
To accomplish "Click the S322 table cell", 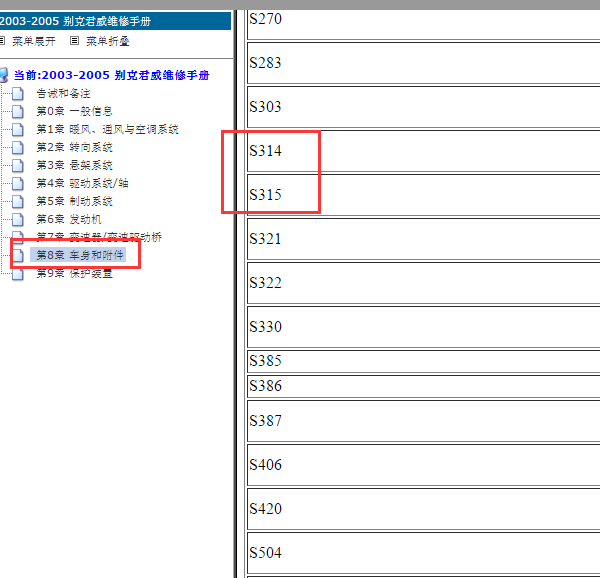I will click(423, 283).
